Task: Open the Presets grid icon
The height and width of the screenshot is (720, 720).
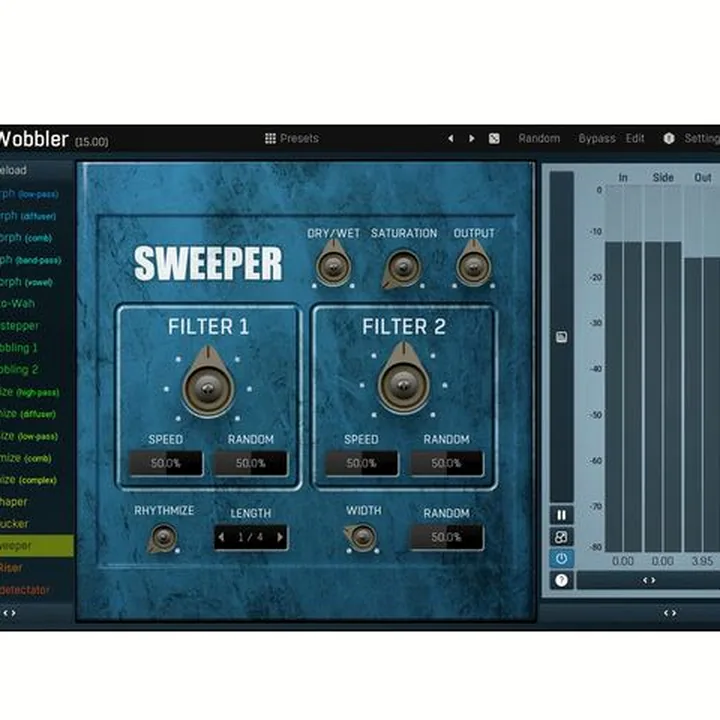Action: tap(270, 138)
